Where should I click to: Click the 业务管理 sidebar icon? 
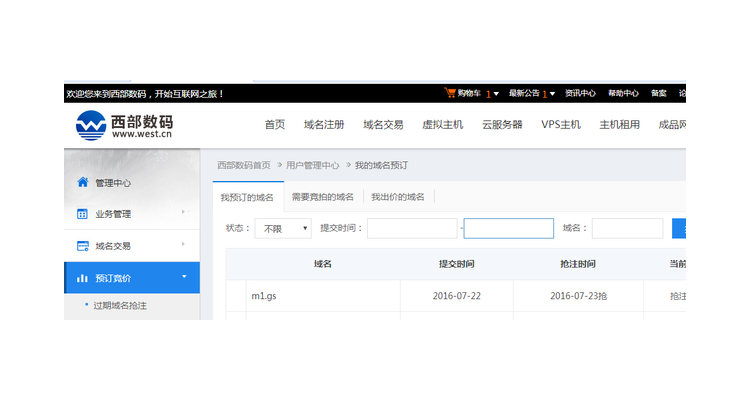point(82,214)
